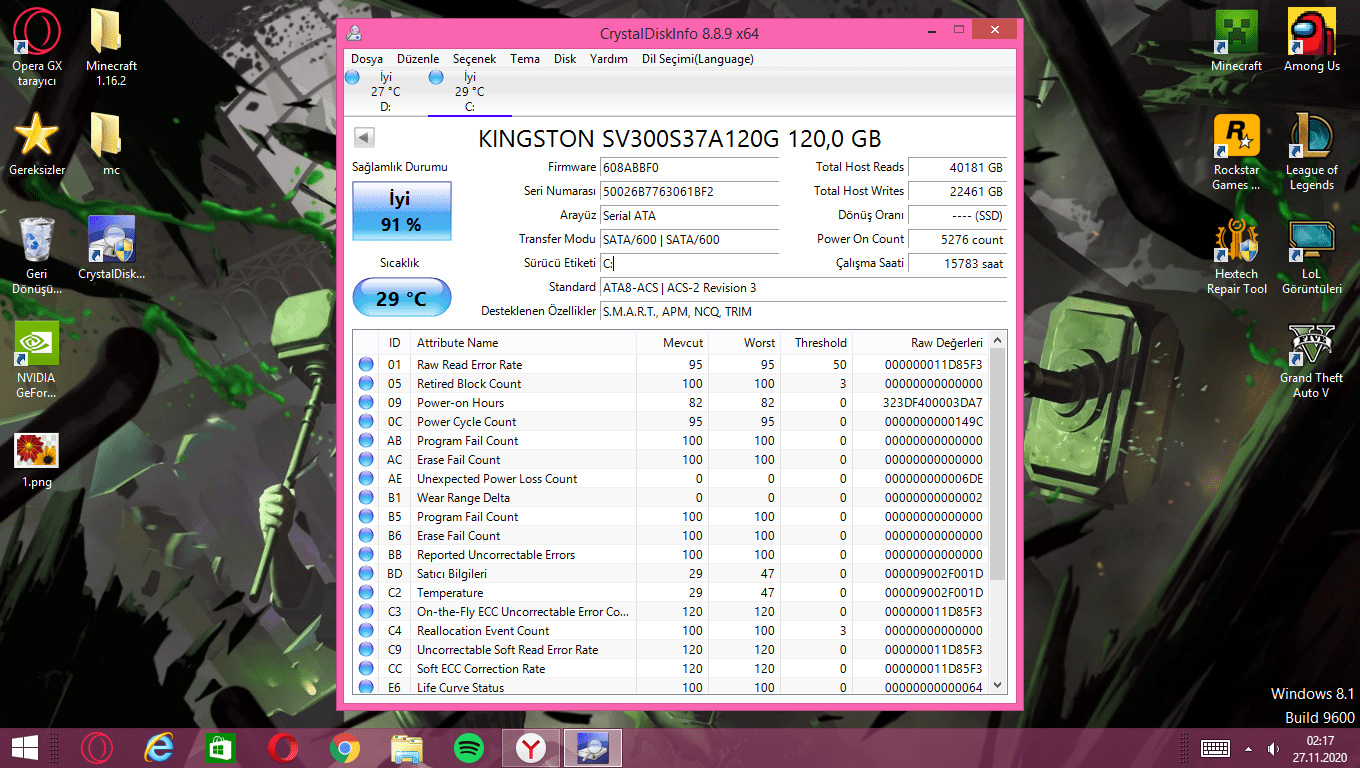This screenshot has height=768, width=1360.
Task: Open the touch keyboard tray icon
Action: (x=1215, y=748)
